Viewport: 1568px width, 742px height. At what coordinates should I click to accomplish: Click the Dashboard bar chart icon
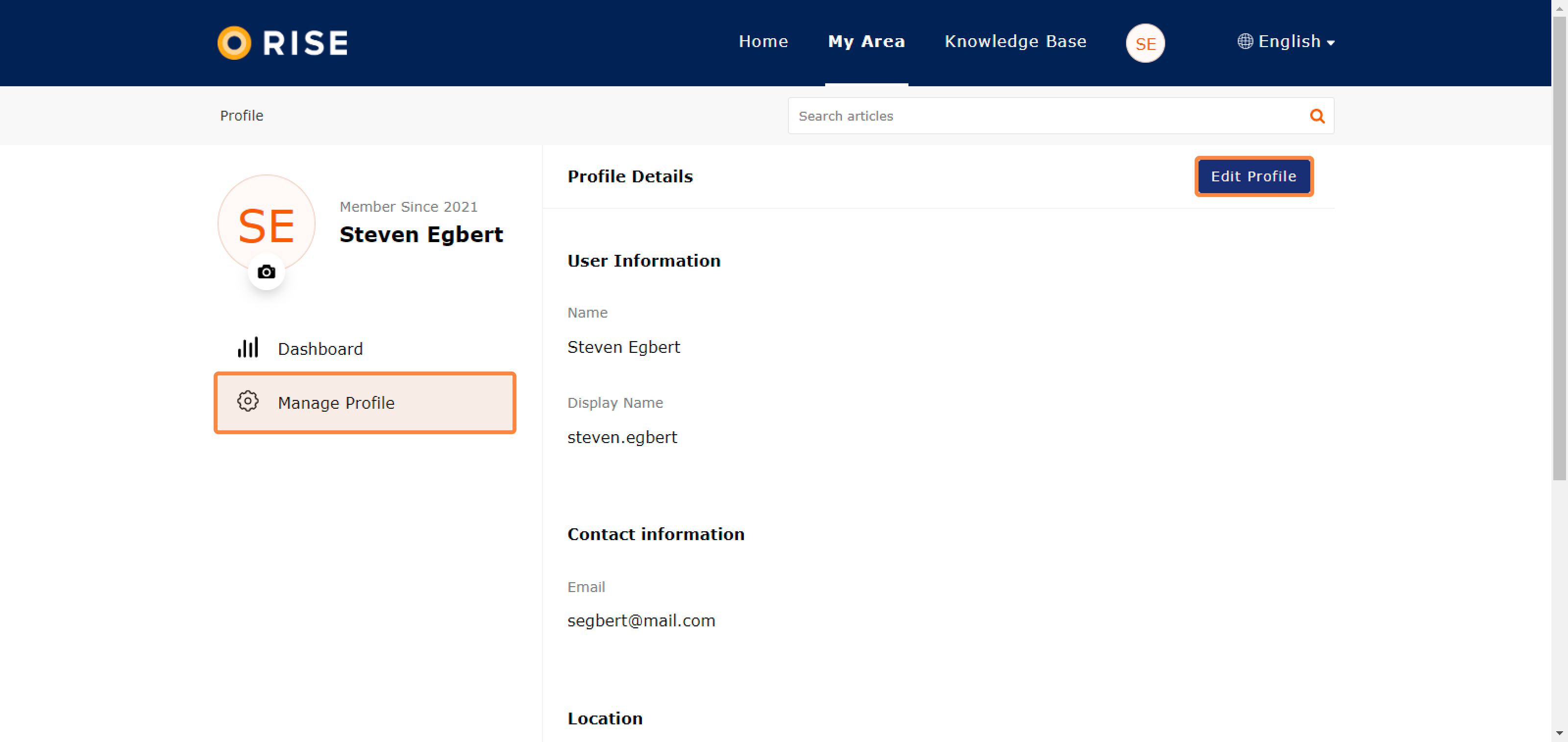[x=248, y=347]
